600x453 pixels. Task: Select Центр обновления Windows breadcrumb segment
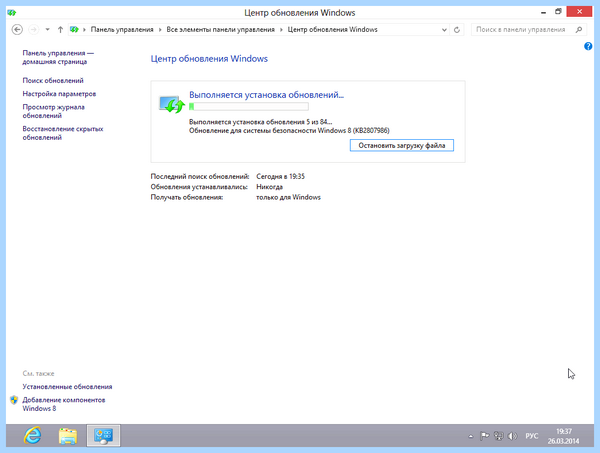coord(332,29)
